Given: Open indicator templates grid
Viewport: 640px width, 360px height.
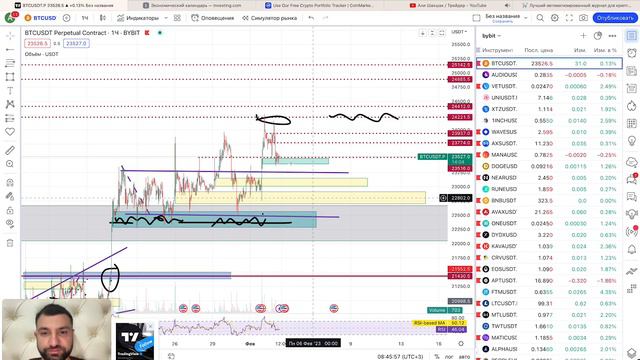Looking at the screenshot, I should click(177, 18).
